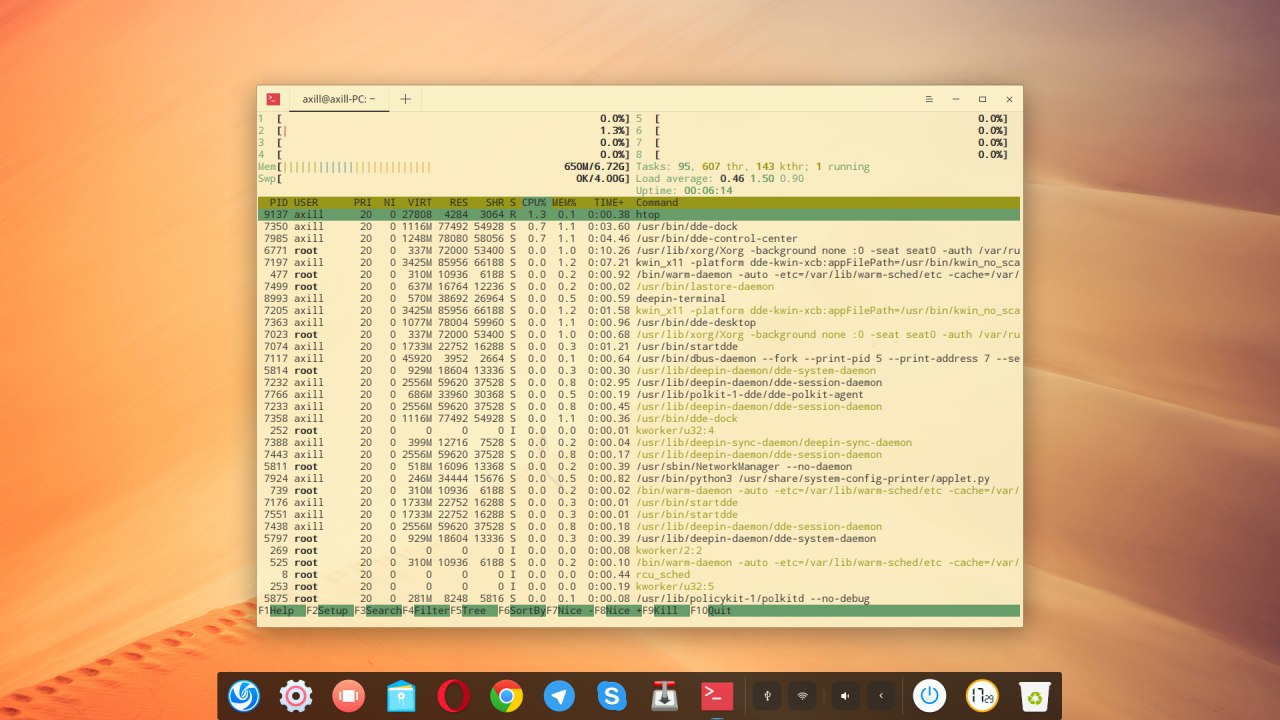Open the Wi-Fi network tray icon

(802, 695)
